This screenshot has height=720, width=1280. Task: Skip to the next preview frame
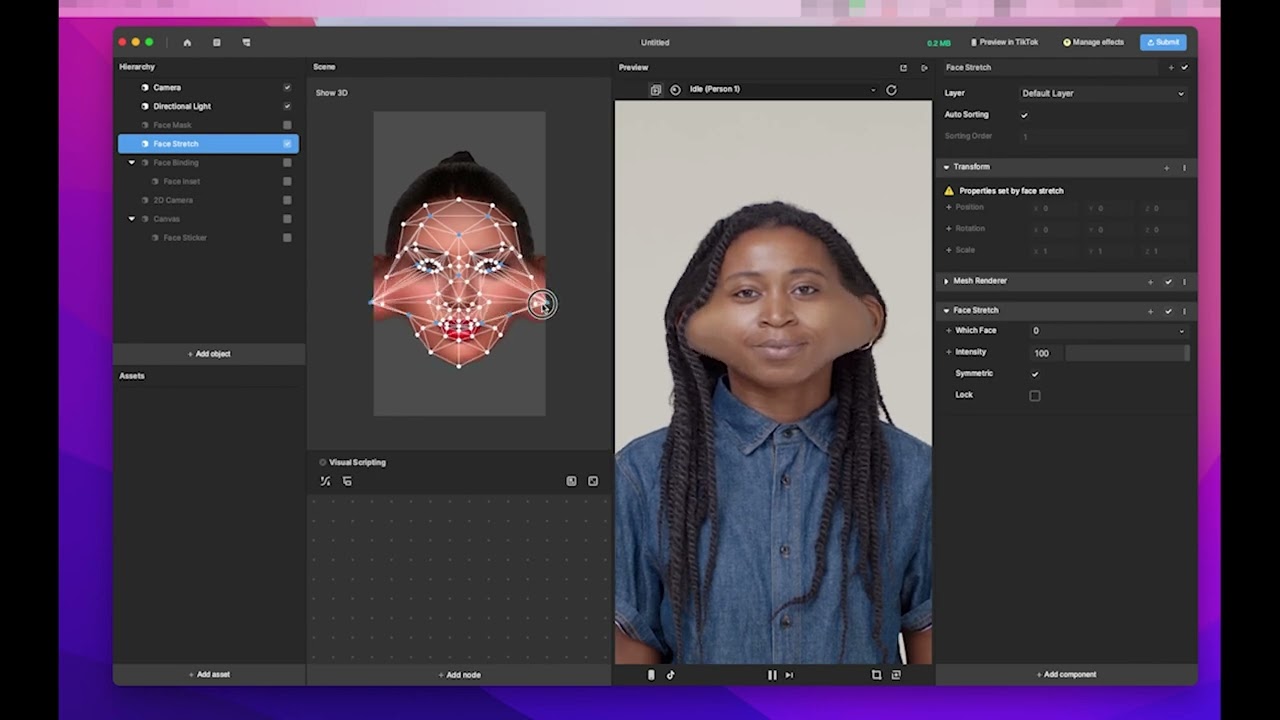789,675
